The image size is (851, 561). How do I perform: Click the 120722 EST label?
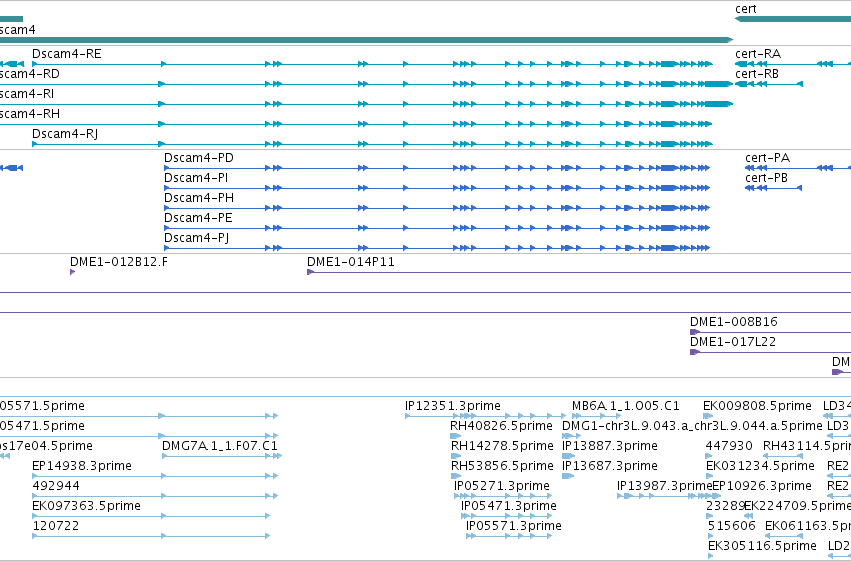click(x=55, y=526)
